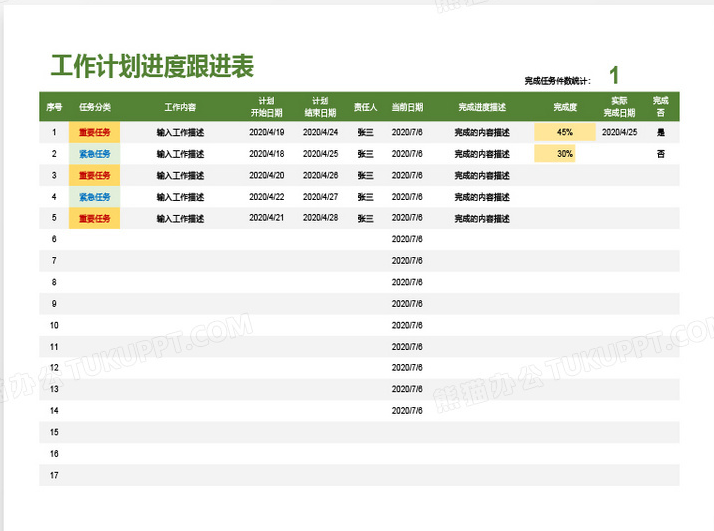
Task: Click the completed task count number 1
Action: click(614, 75)
